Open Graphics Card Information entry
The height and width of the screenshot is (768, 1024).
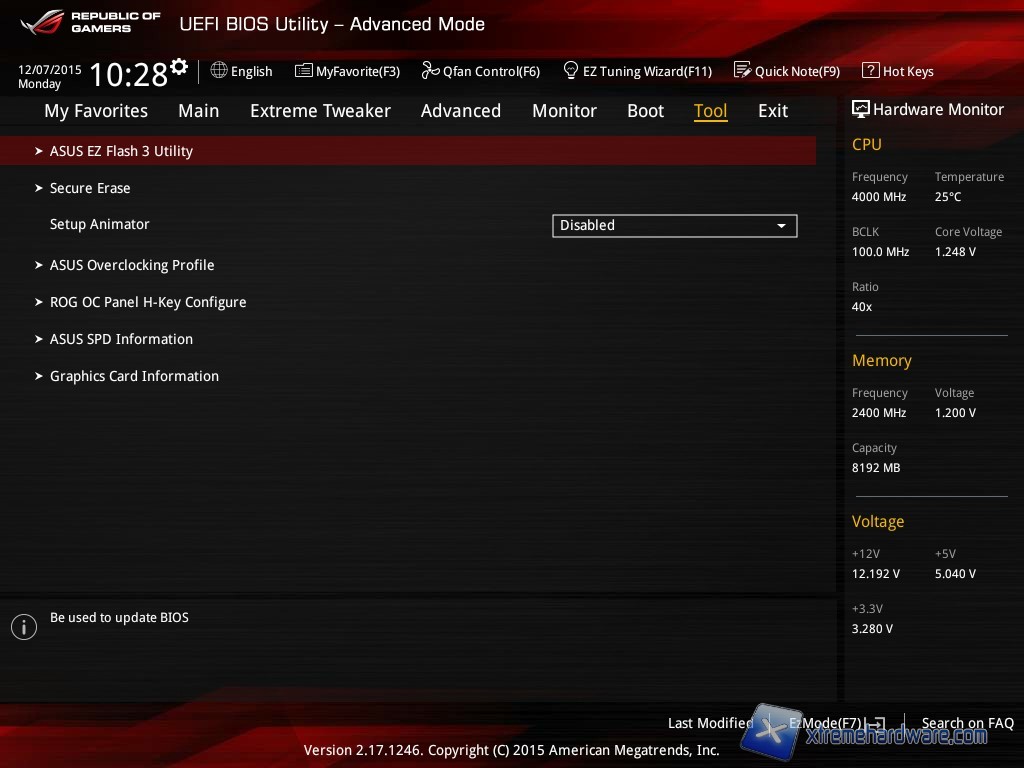coord(134,376)
